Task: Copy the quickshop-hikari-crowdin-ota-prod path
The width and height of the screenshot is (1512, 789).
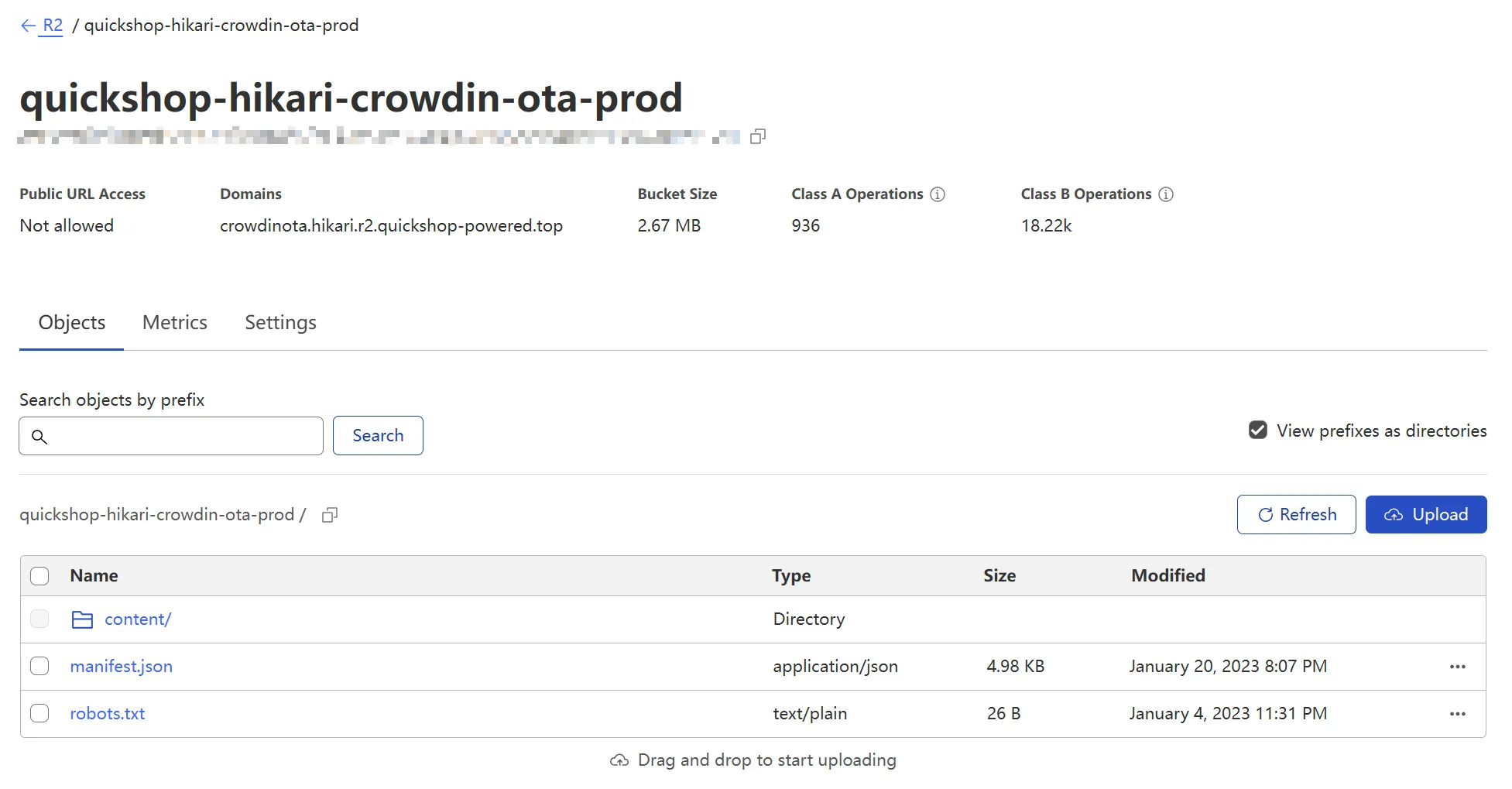Action: click(x=330, y=515)
